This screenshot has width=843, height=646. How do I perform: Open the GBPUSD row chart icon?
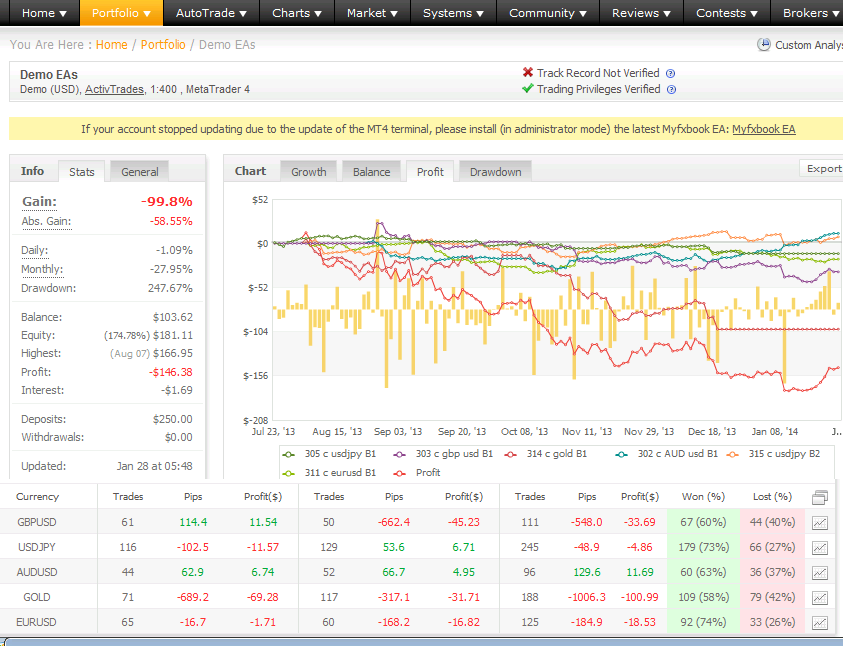point(820,522)
